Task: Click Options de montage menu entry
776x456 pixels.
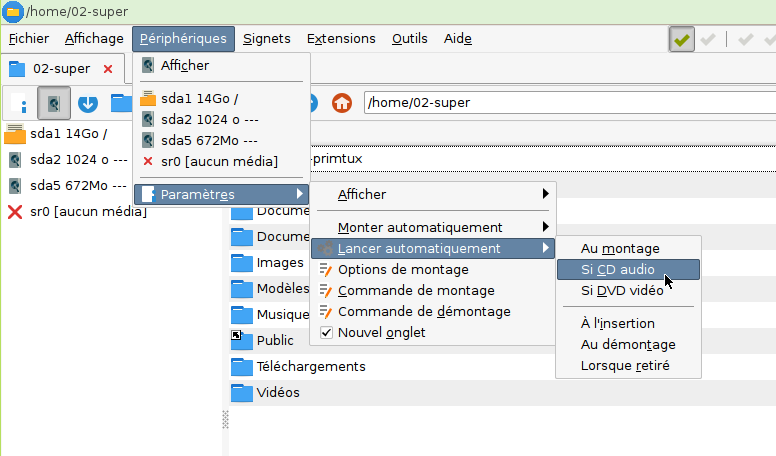Action: pos(433,270)
